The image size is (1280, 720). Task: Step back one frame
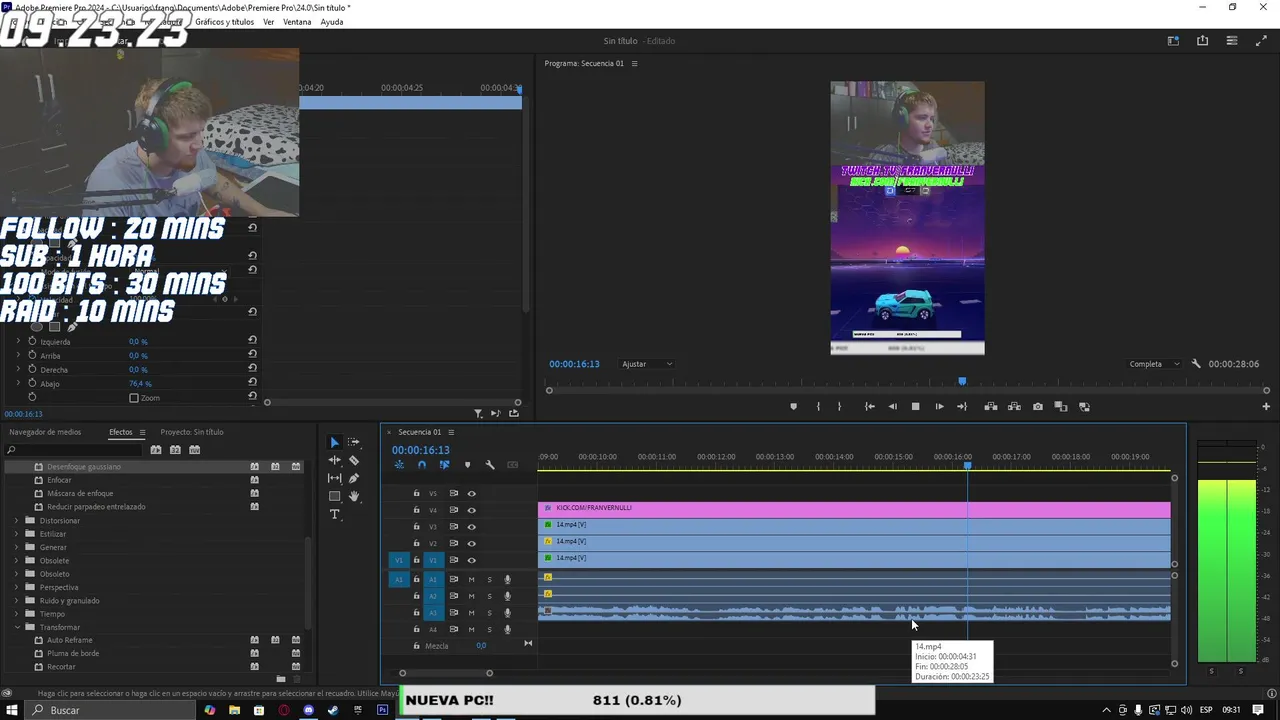pyautogui.click(x=893, y=407)
